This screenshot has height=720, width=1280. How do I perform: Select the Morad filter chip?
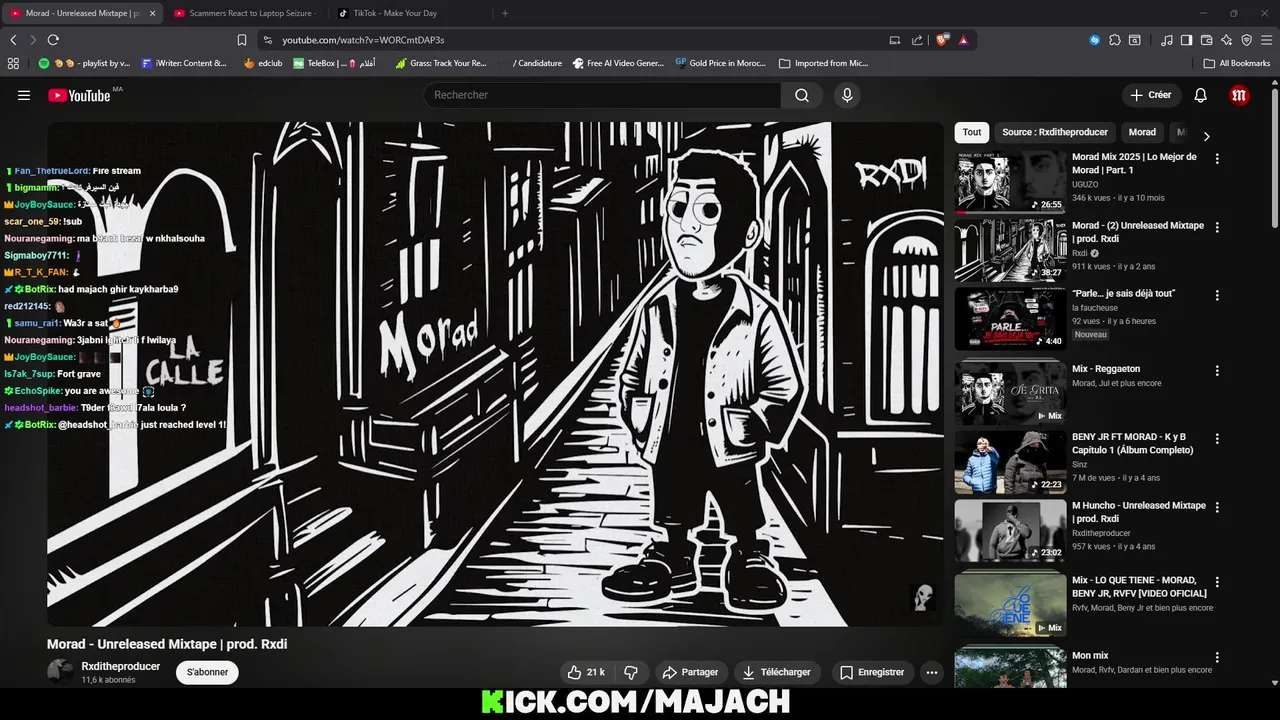tap(1142, 132)
